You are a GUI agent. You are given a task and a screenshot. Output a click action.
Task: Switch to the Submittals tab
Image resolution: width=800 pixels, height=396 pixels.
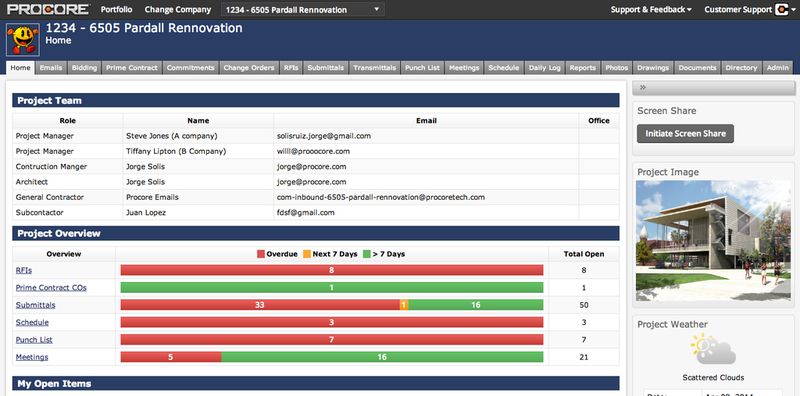pyautogui.click(x=326, y=67)
